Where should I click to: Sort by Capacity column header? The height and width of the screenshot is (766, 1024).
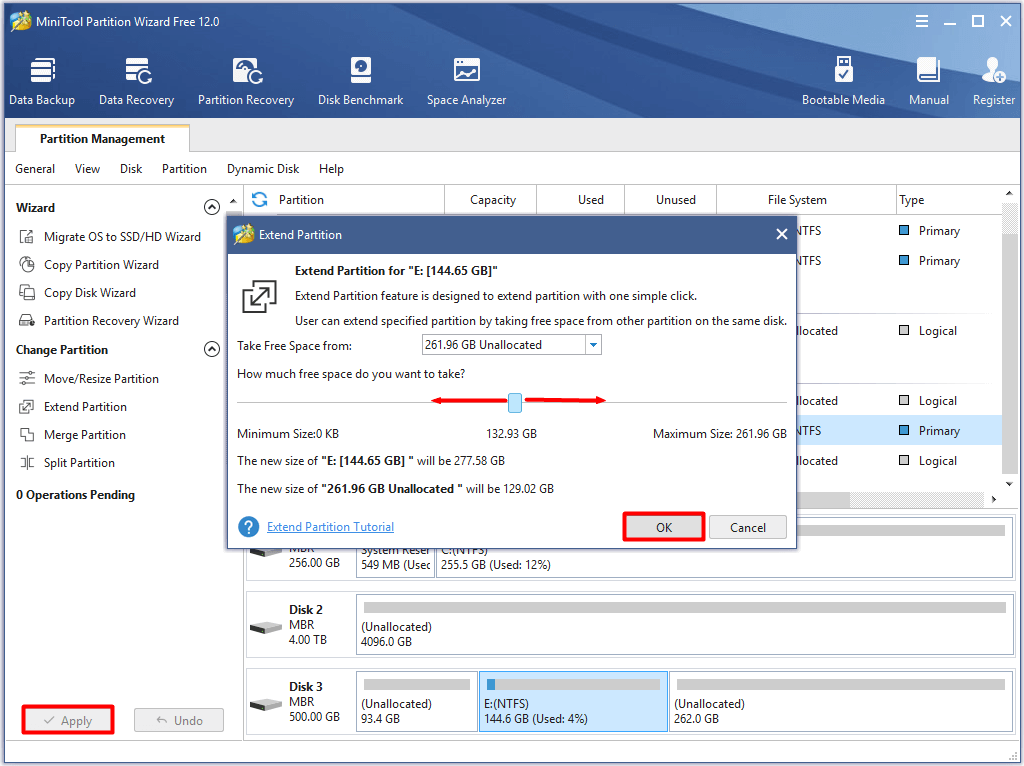(x=492, y=200)
